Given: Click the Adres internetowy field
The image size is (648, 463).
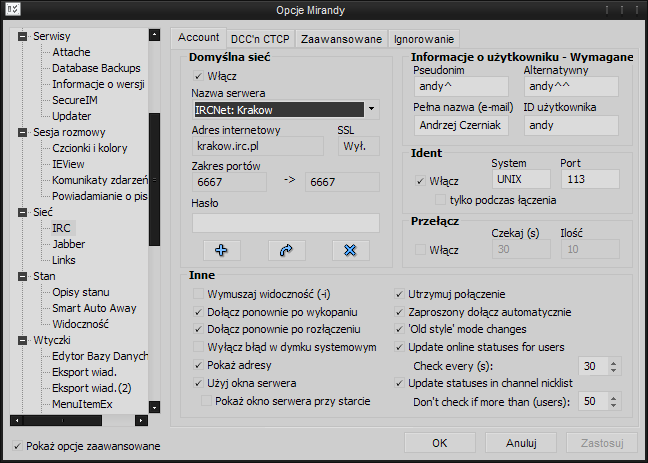Looking at the screenshot, I should [x=258, y=146].
